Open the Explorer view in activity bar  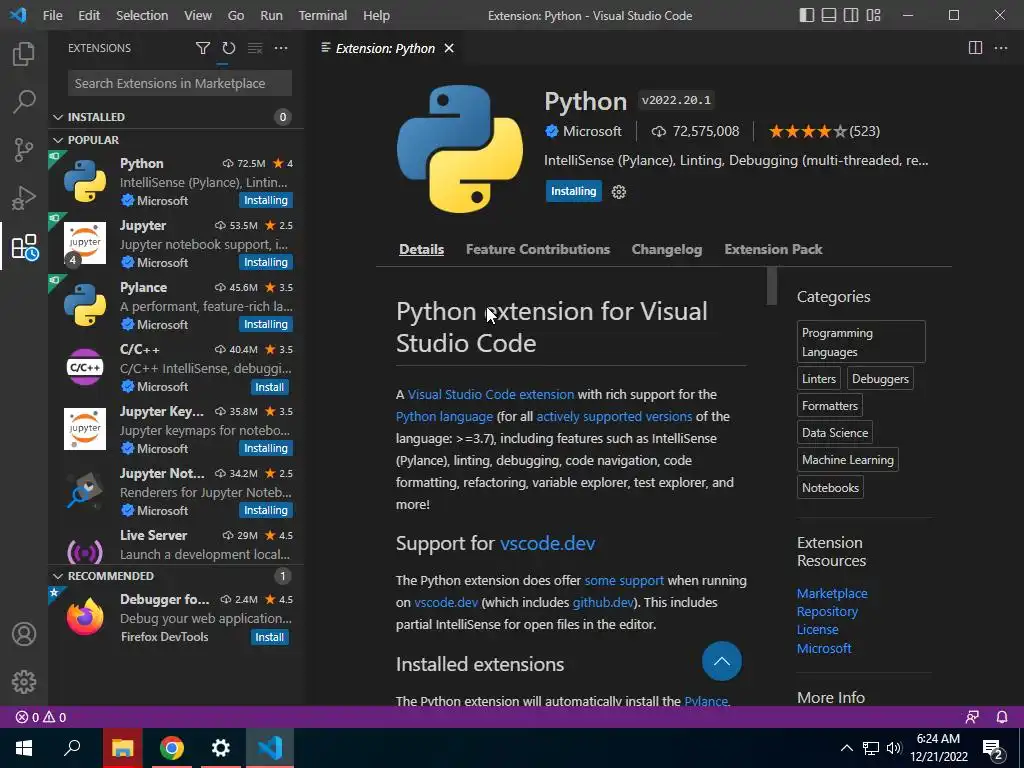click(24, 54)
